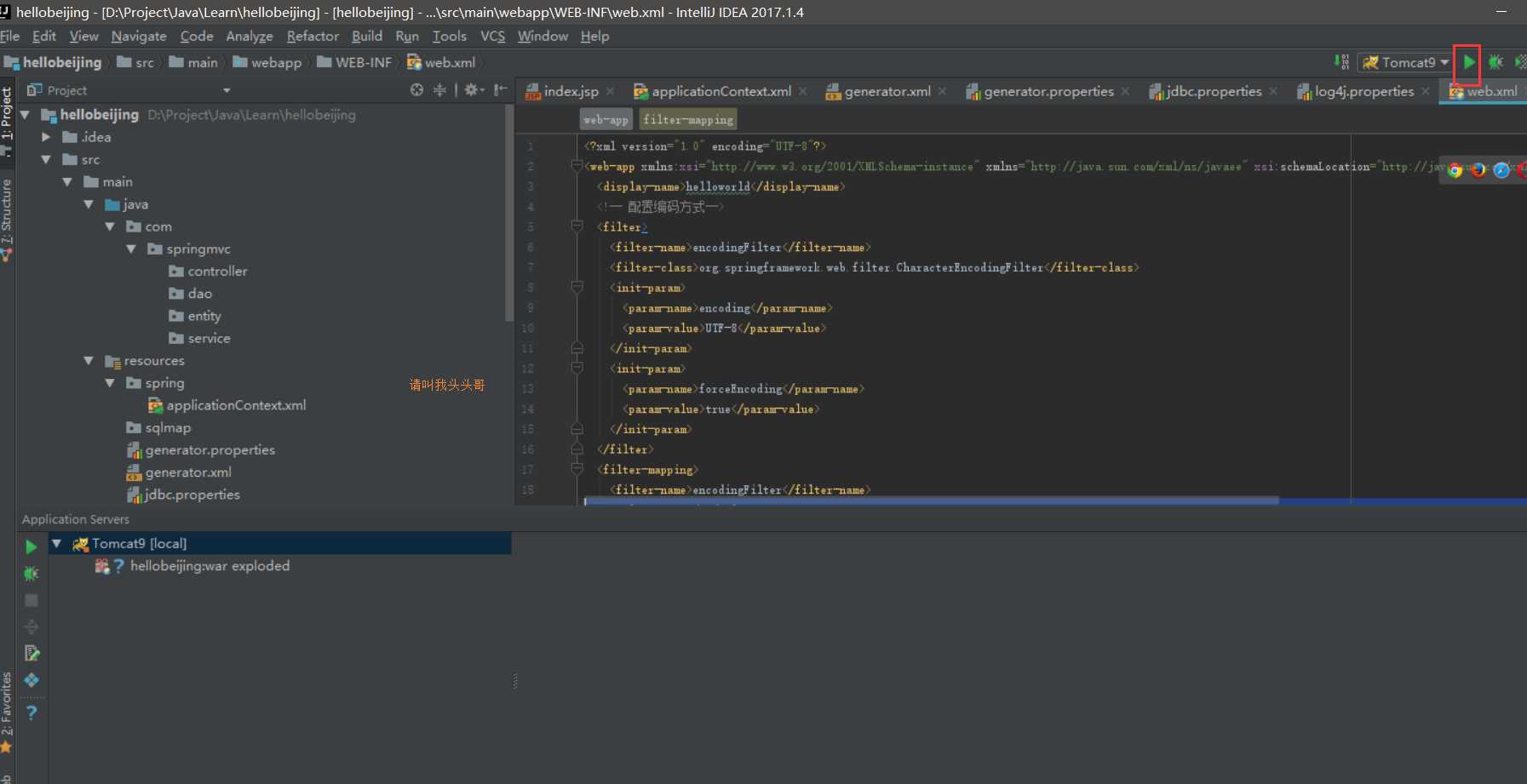Click the scroll-from-source target icon
The height and width of the screenshot is (784, 1527).
tap(416, 89)
